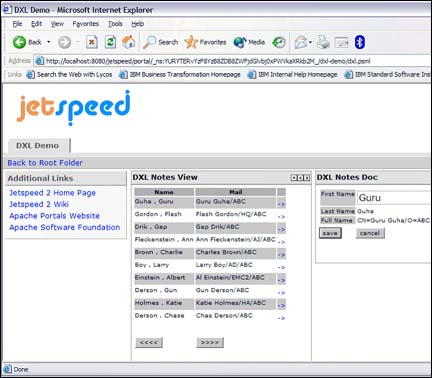The width and height of the screenshot is (432, 378).
Task: Open the Favorites menu
Action: (86, 24)
